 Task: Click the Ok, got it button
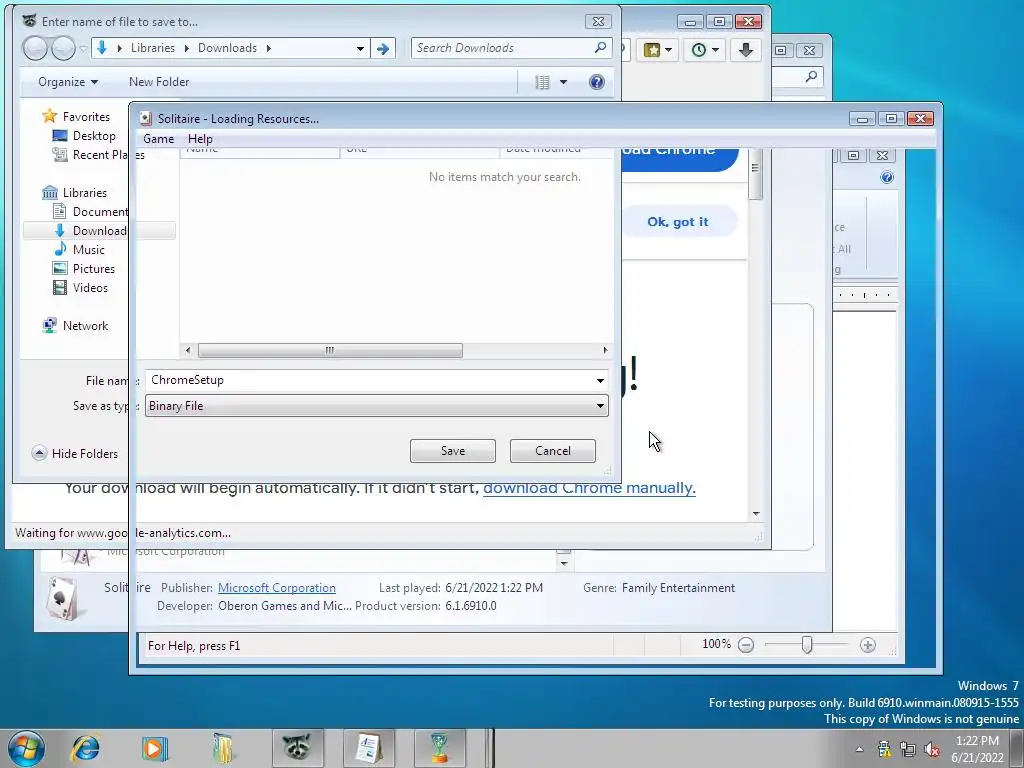tap(678, 221)
